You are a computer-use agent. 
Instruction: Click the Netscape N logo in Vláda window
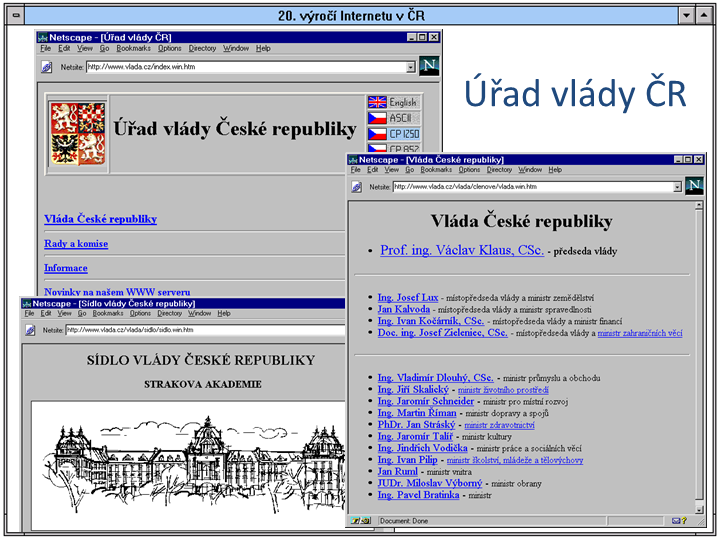694,185
